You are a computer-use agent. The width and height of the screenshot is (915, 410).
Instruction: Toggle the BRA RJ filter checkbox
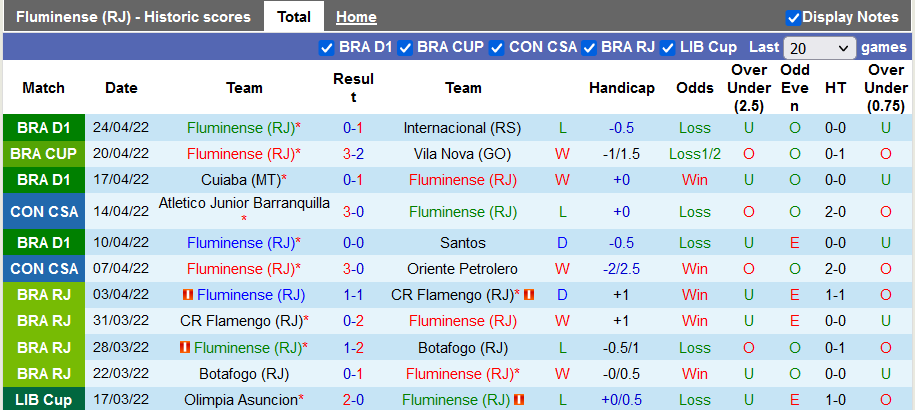589,47
